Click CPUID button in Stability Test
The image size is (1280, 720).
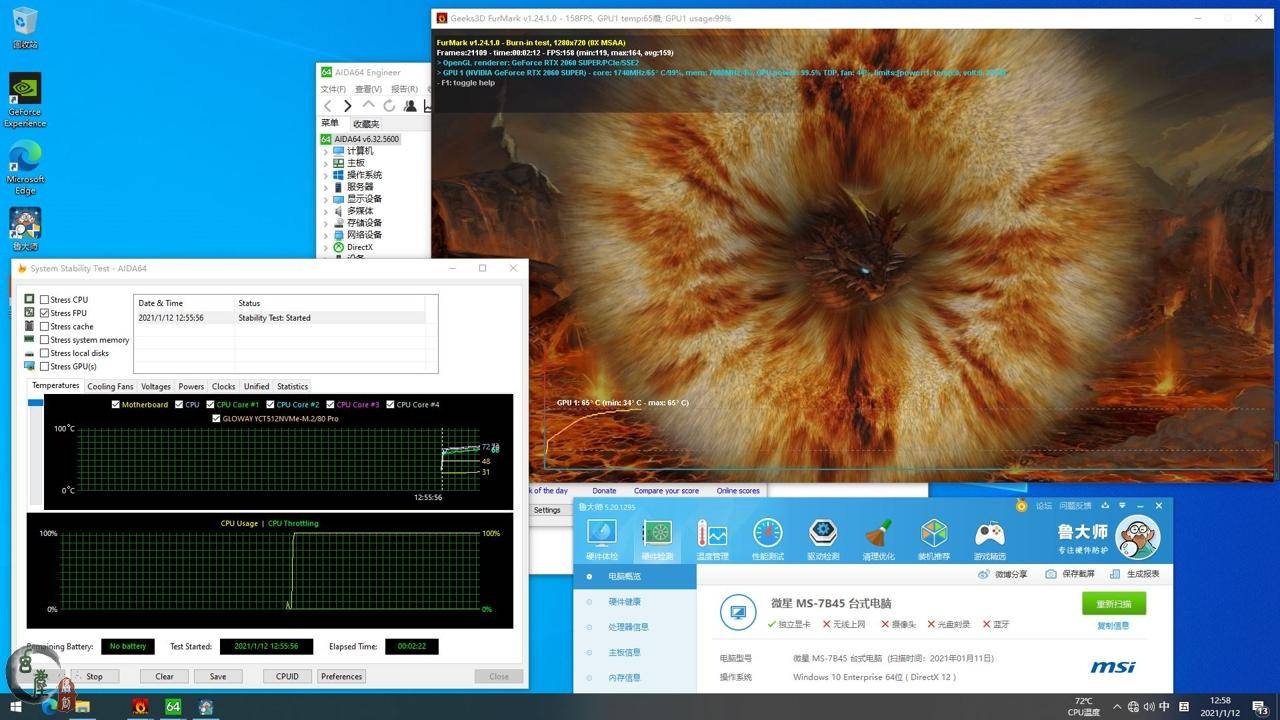pos(287,676)
